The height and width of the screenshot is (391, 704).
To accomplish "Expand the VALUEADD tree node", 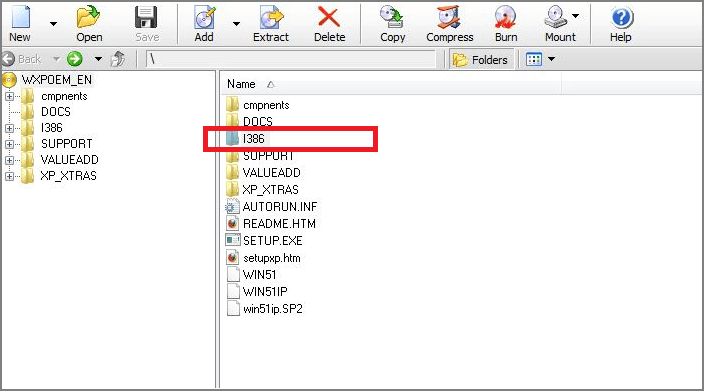I will tap(9, 160).
